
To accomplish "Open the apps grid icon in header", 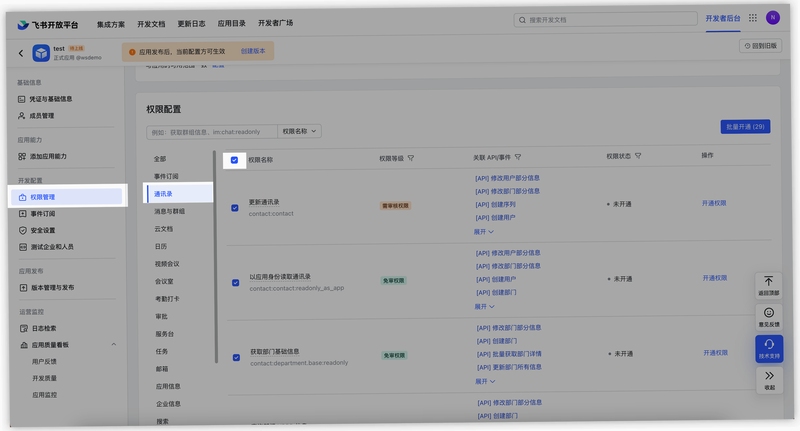I will click(x=753, y=18).
